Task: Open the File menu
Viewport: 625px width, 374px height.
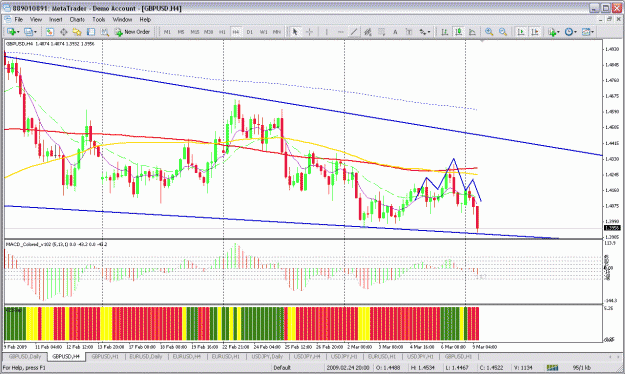Action: coord(18,19)
